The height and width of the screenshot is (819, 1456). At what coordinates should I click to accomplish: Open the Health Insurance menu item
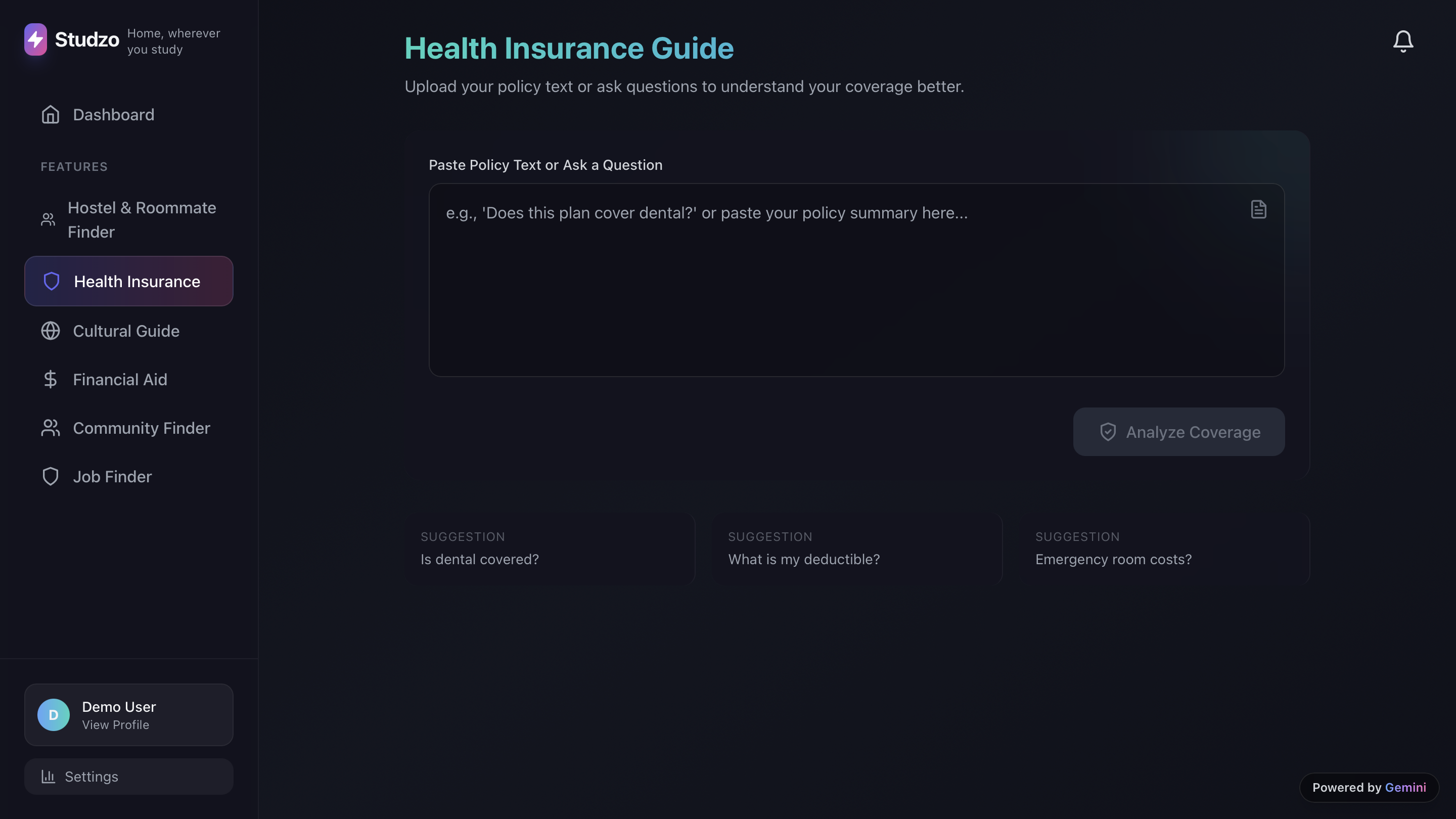point(129,281)
